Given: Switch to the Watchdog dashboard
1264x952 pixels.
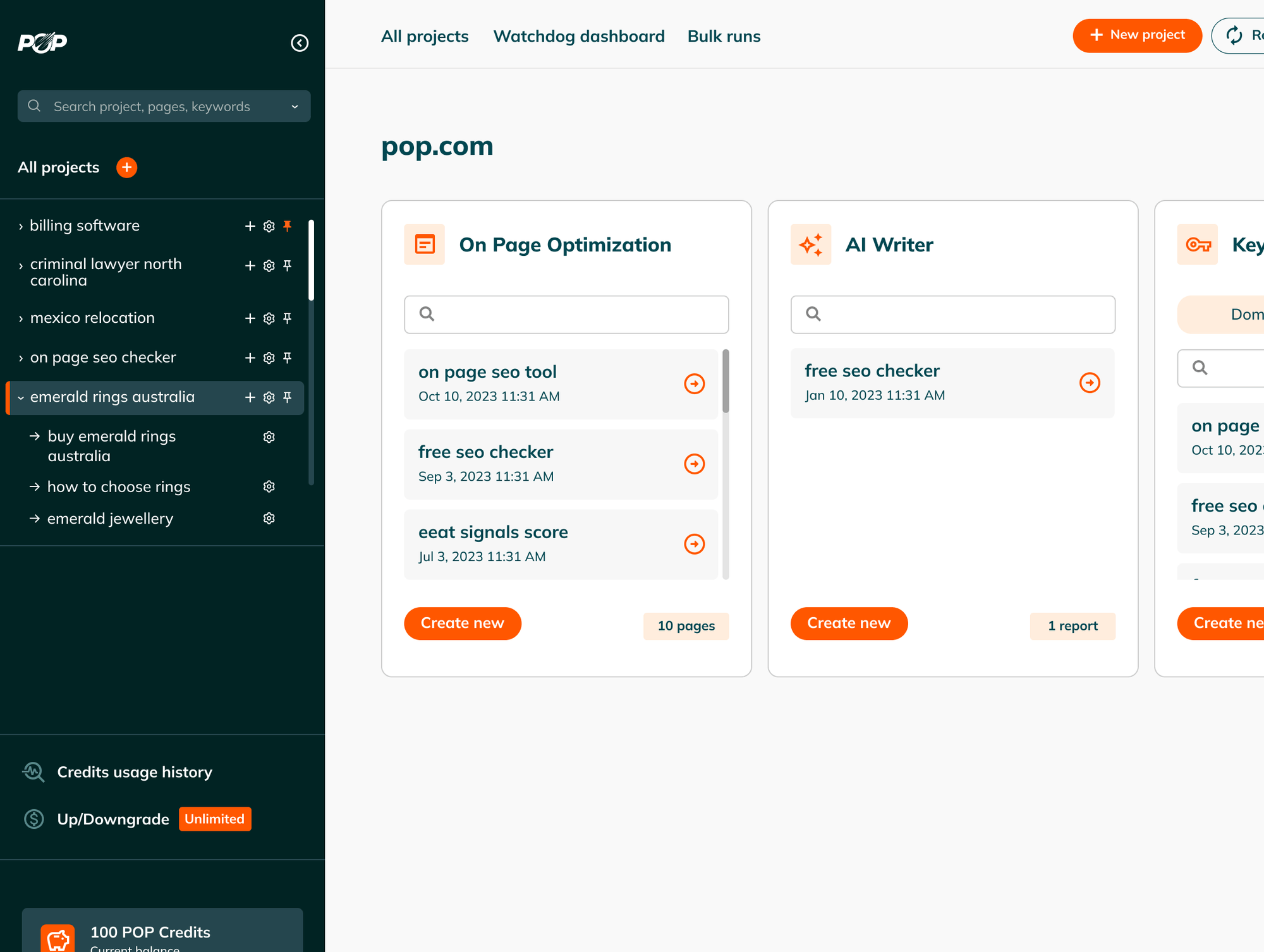Looking at the screenshot, I should click(x=578, y=36).
